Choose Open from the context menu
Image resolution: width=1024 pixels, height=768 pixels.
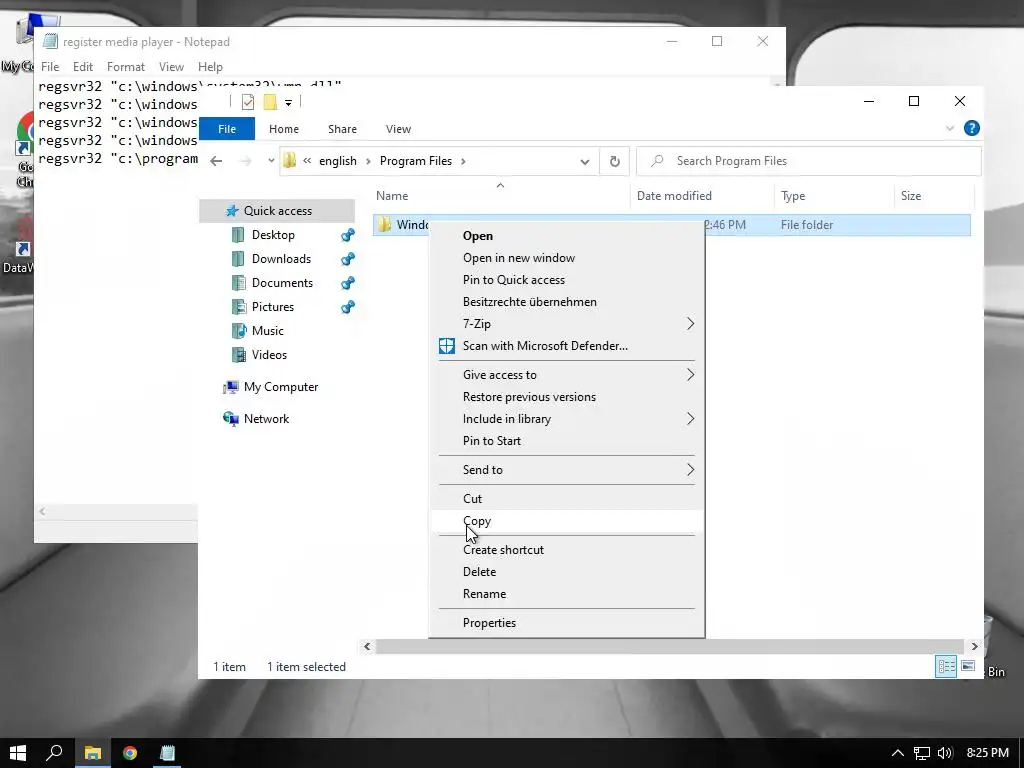(566, 236)
